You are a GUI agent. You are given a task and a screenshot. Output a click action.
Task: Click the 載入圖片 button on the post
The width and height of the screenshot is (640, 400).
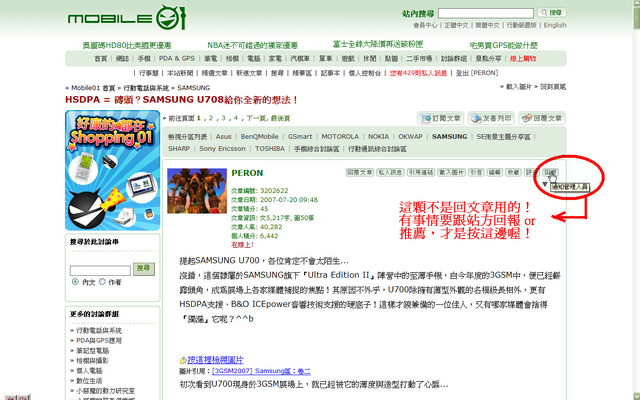pyautogui.click(x=451, y=173)
